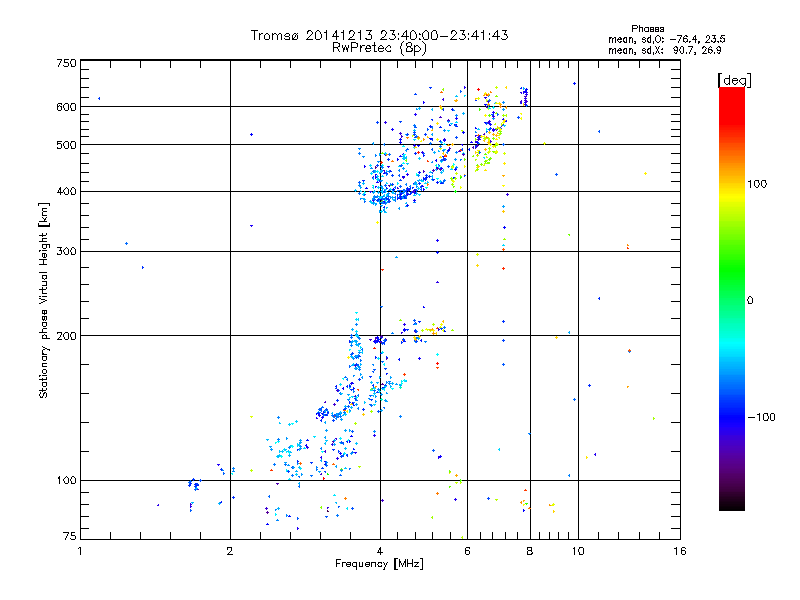Click the blue cluster near 1.7 MHz at 100 km

click(x=194, y=484)
